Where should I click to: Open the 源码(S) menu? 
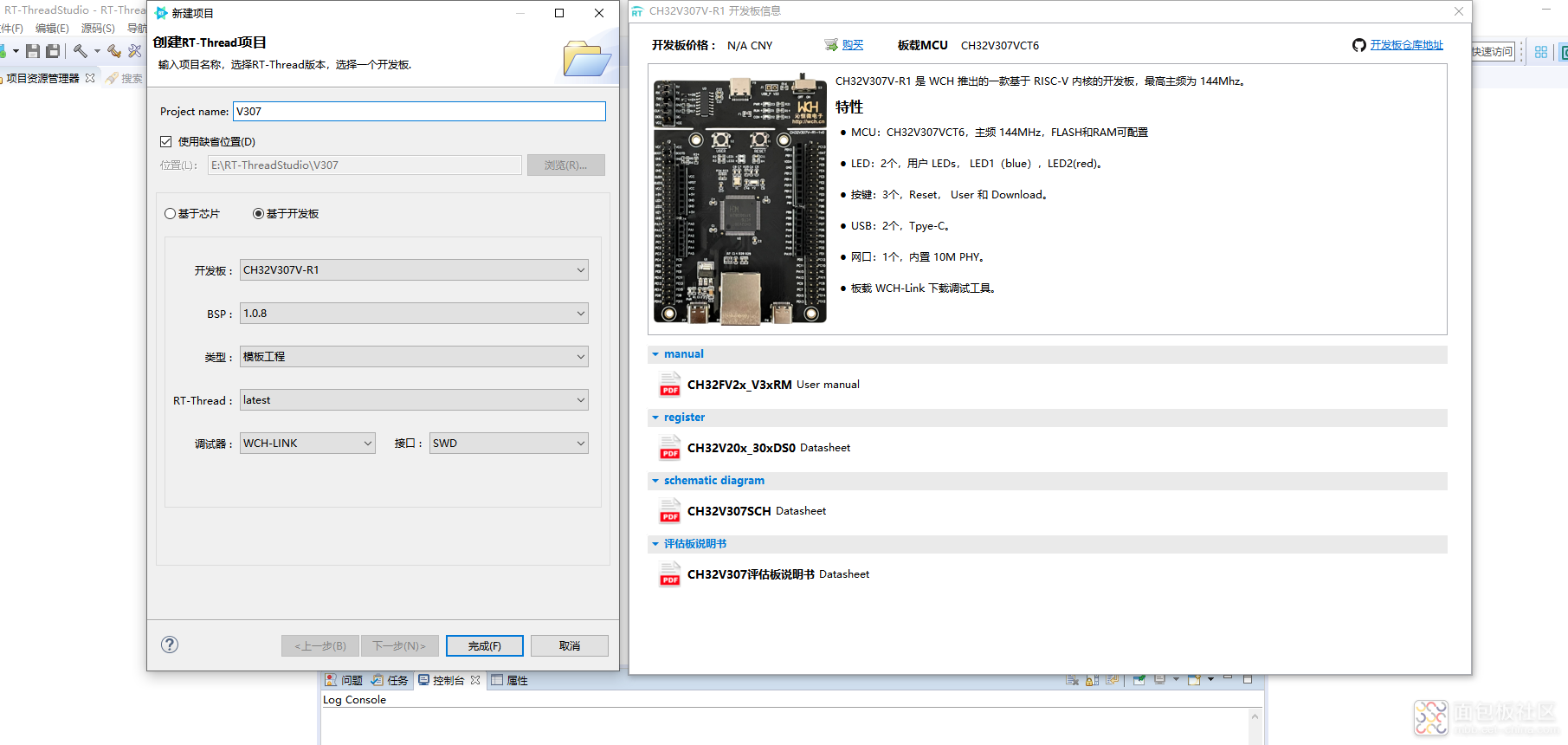(x=98, y=29)
